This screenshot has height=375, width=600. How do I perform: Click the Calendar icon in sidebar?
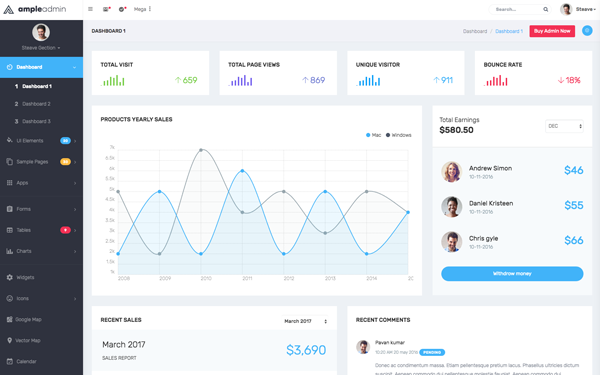point(10,361)
